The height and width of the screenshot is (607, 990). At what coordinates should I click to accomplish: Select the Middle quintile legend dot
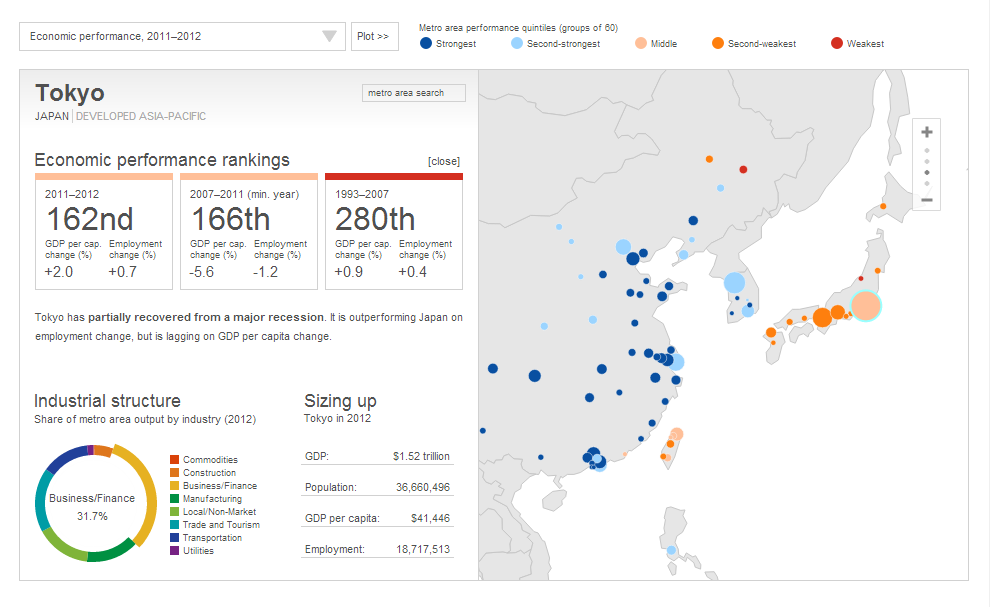click(x=639, y=43)
